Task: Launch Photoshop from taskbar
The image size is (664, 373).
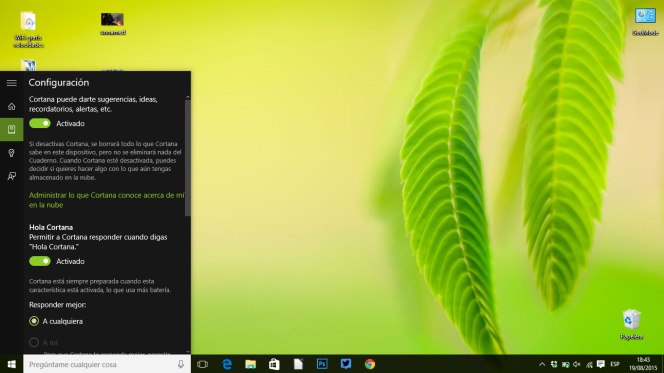Action: (322, 364)
